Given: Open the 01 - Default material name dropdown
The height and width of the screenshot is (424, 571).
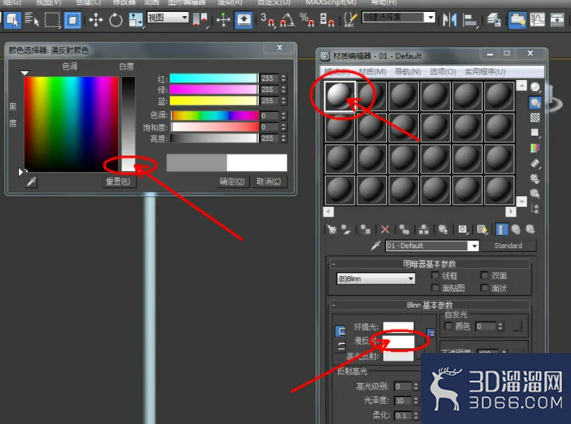Looking at the screenshot, I should pos(432,246).
